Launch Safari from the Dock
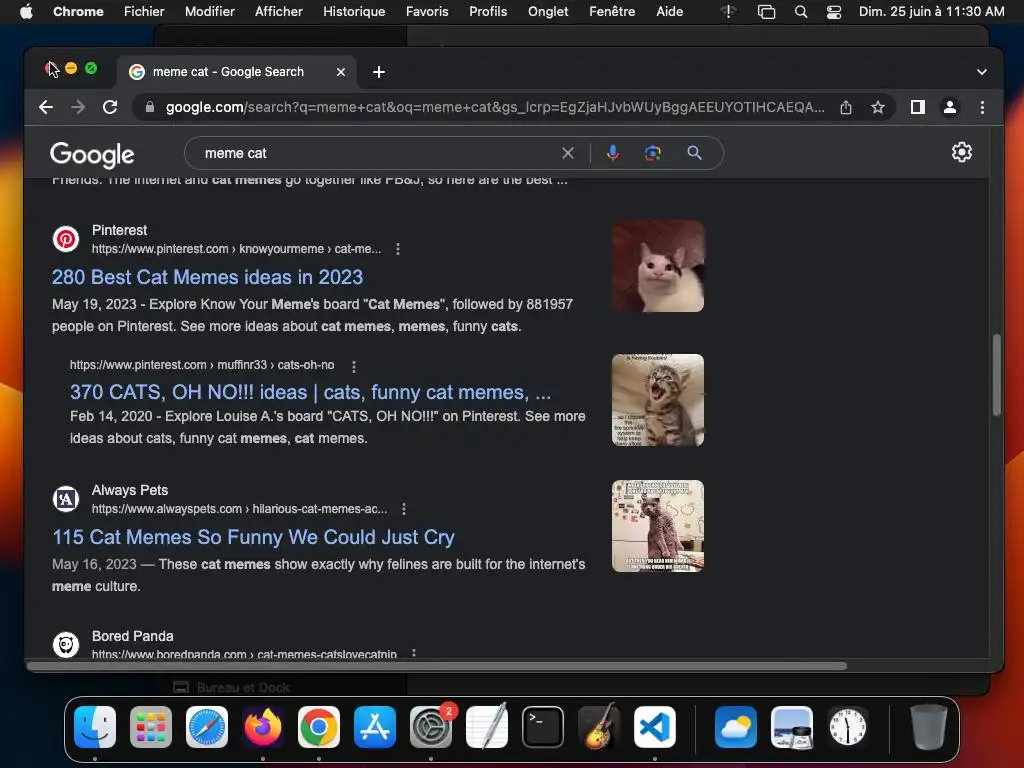The height and width of the screenshot is (768, 1024). tap(207, 727)
